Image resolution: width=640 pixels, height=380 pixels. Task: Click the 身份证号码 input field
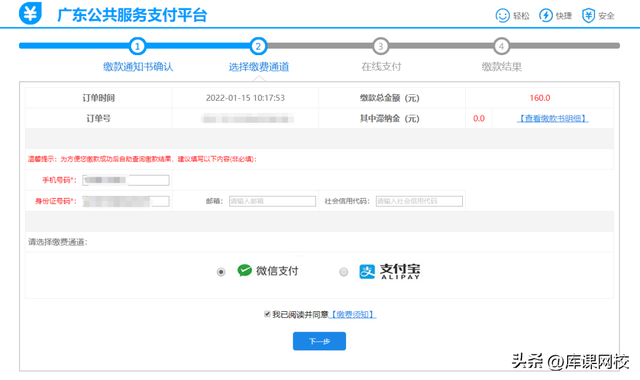(x=126, y=201)
